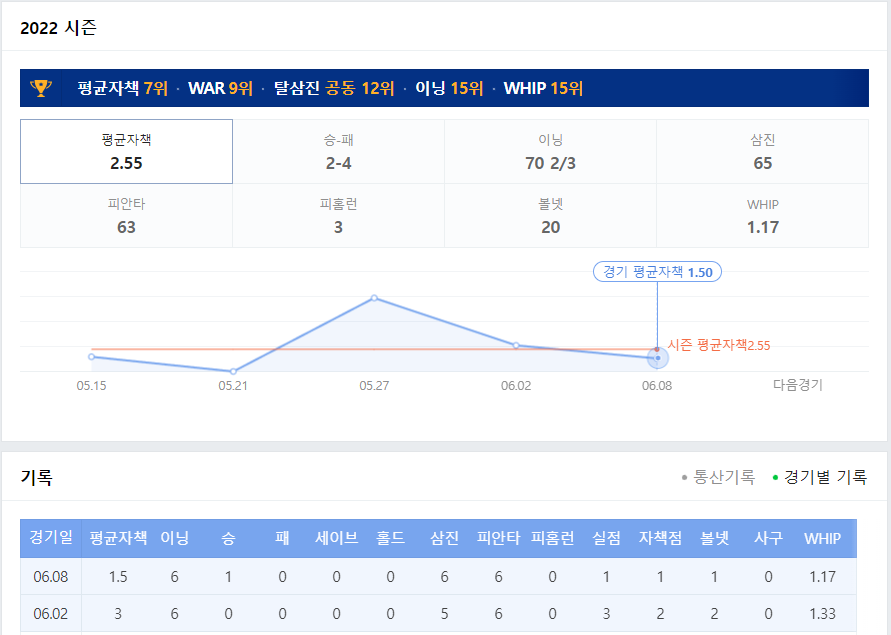Select the 평균자책 stat card
The image size is (891, 635).
pos(126,151)
